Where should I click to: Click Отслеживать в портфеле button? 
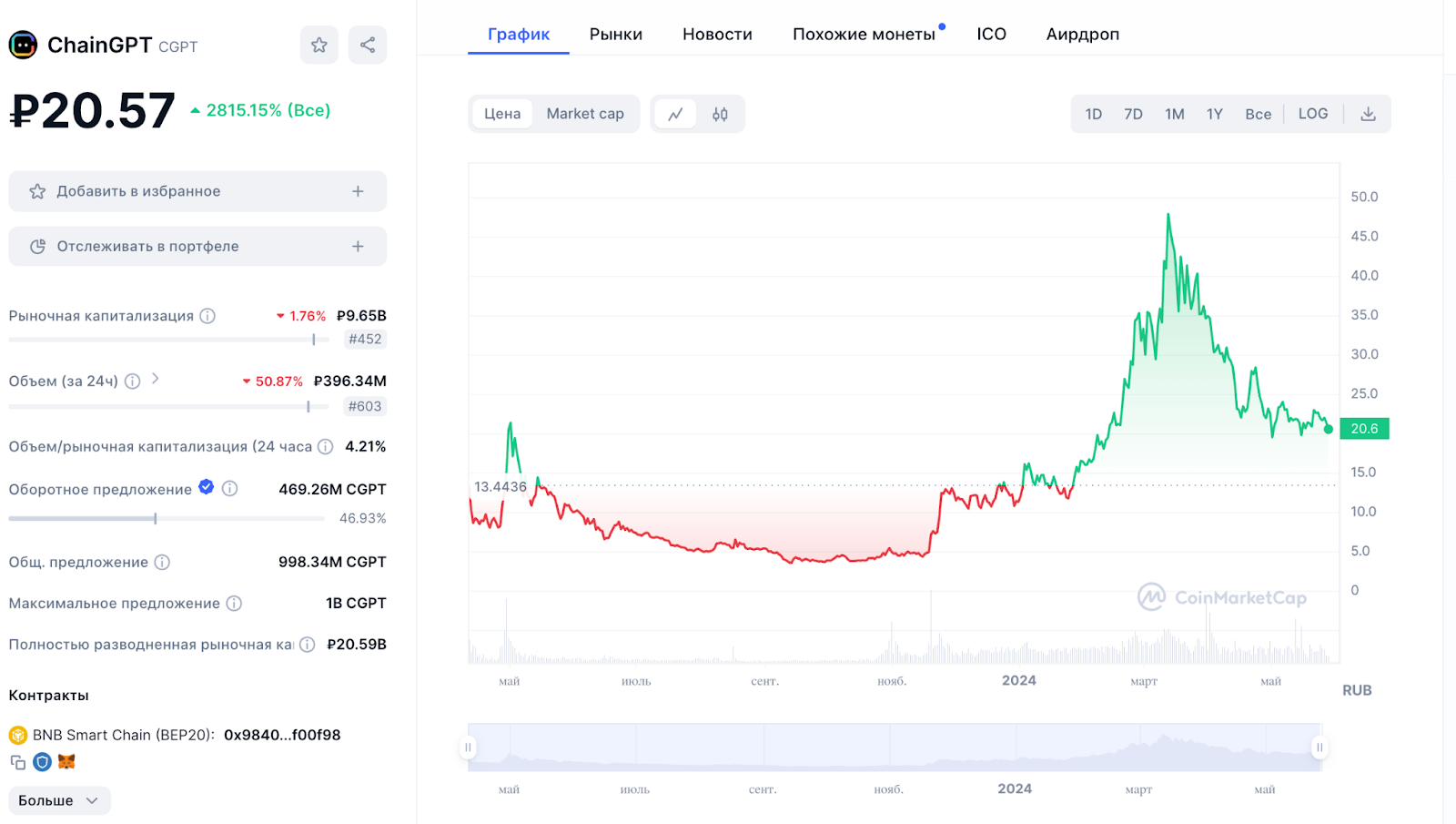click(x=197, y=247)
